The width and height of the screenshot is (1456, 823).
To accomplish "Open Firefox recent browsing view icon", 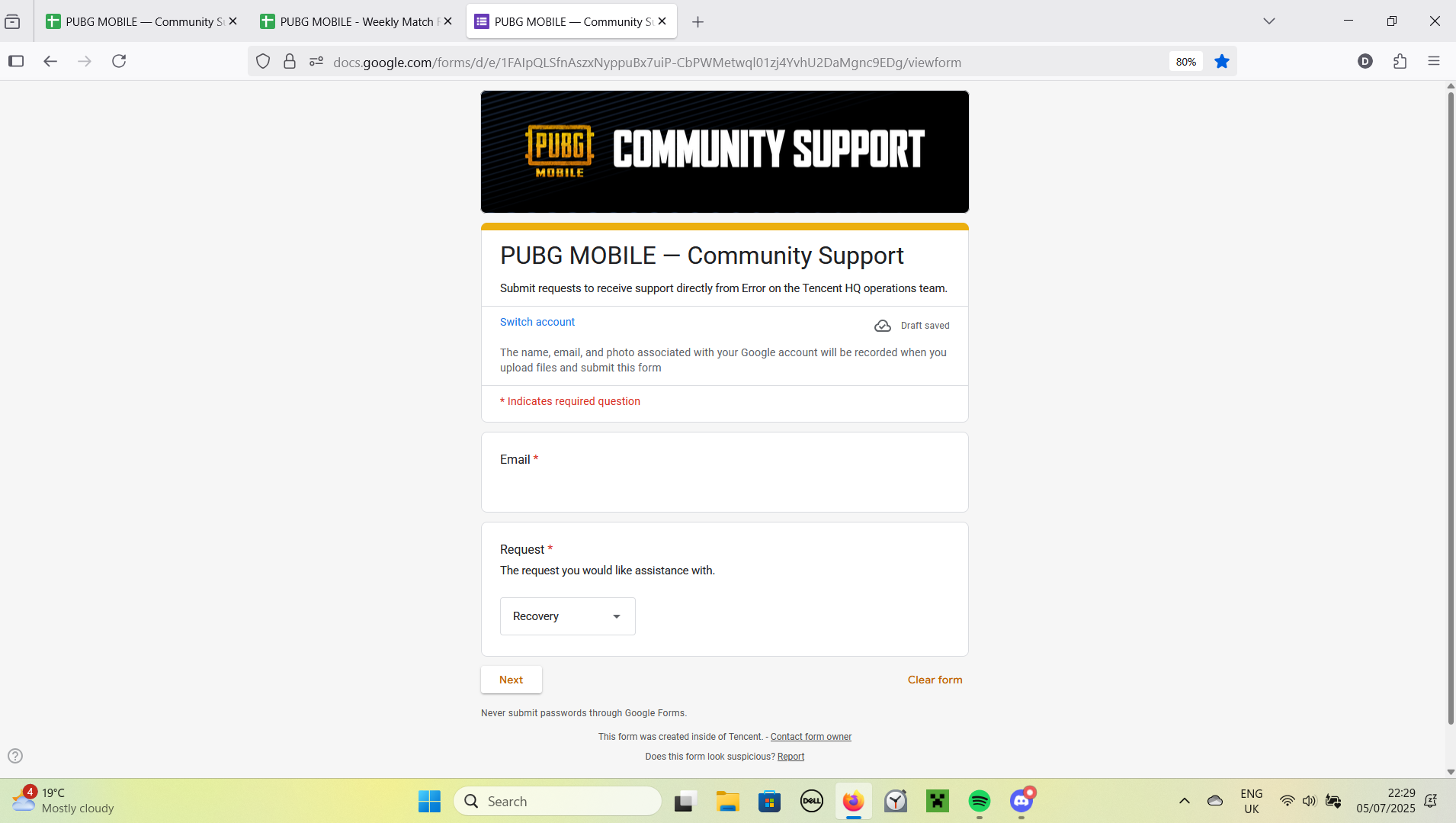I will pyautogui.click(x=12, y=21).
